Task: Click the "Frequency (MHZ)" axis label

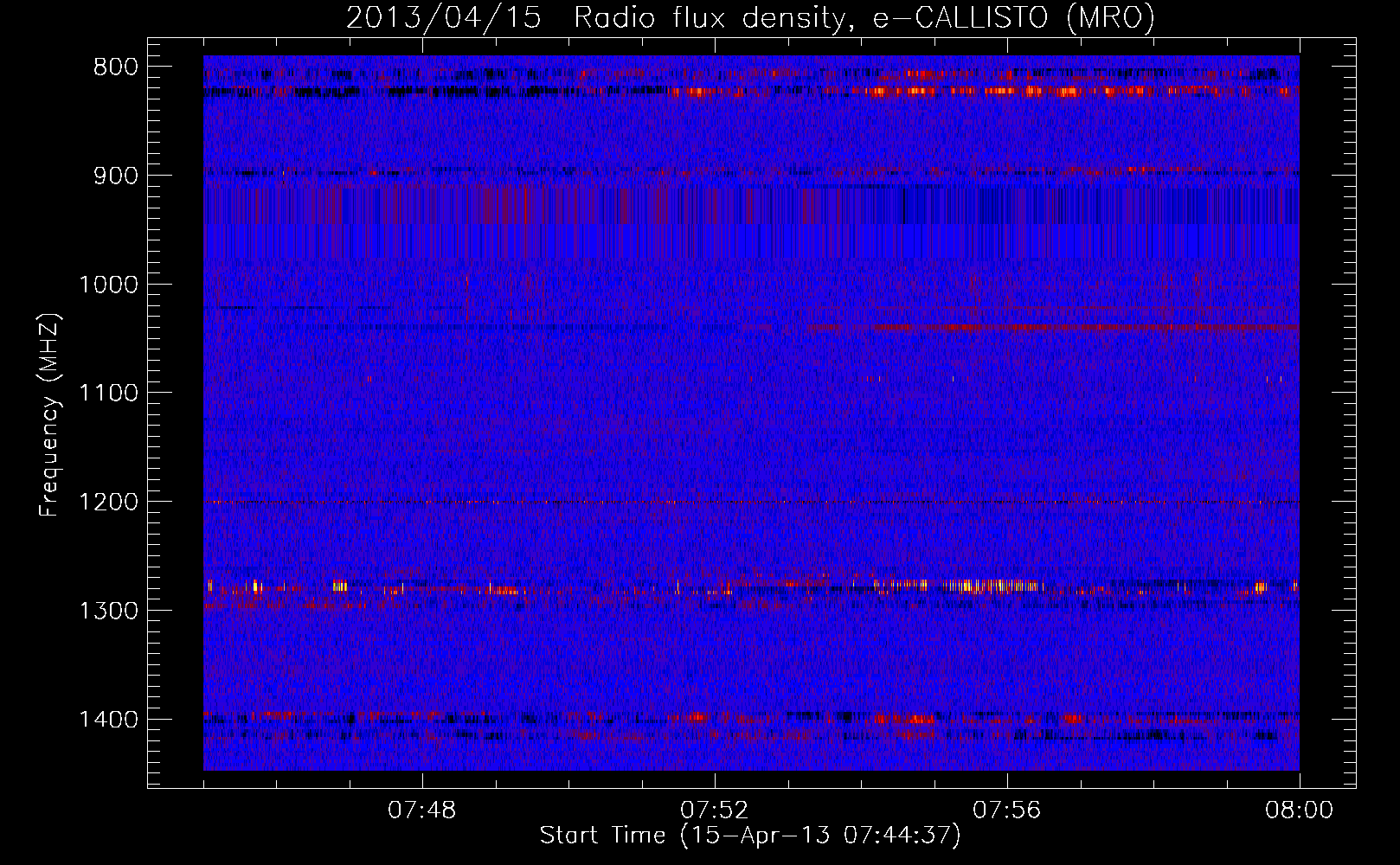Action: point(49,415)
